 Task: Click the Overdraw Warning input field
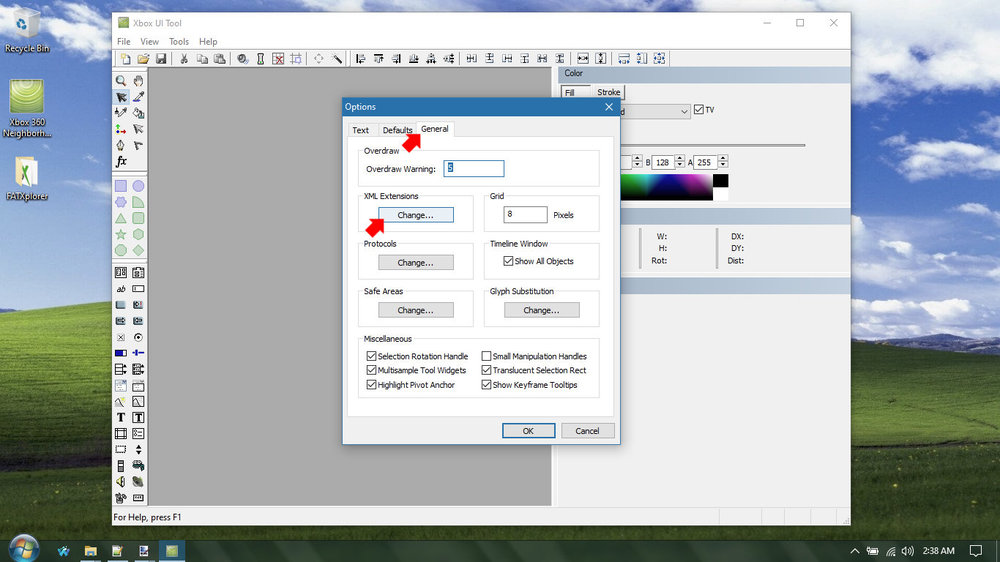tap(474, 168)
